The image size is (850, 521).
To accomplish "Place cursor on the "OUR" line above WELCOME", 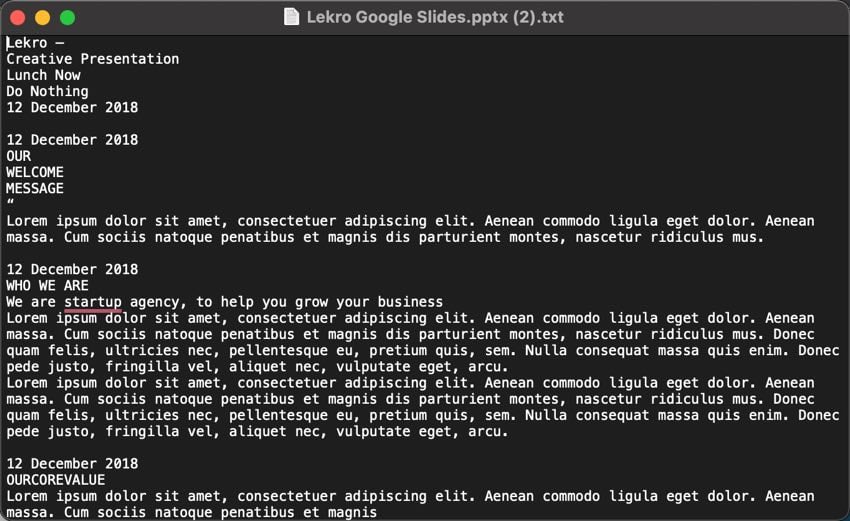I will (18, 156).
